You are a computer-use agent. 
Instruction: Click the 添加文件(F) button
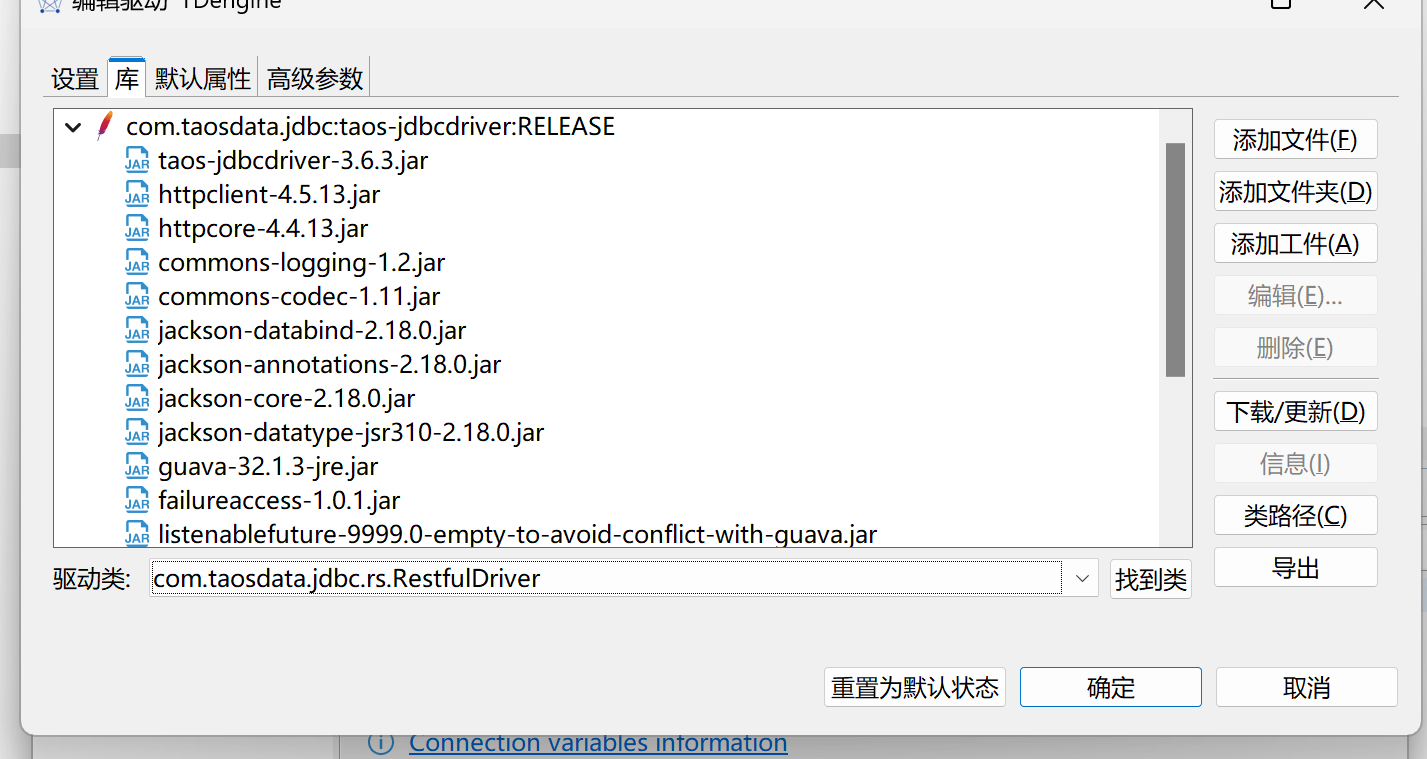pyautogui.click(x=1295, y=140)
